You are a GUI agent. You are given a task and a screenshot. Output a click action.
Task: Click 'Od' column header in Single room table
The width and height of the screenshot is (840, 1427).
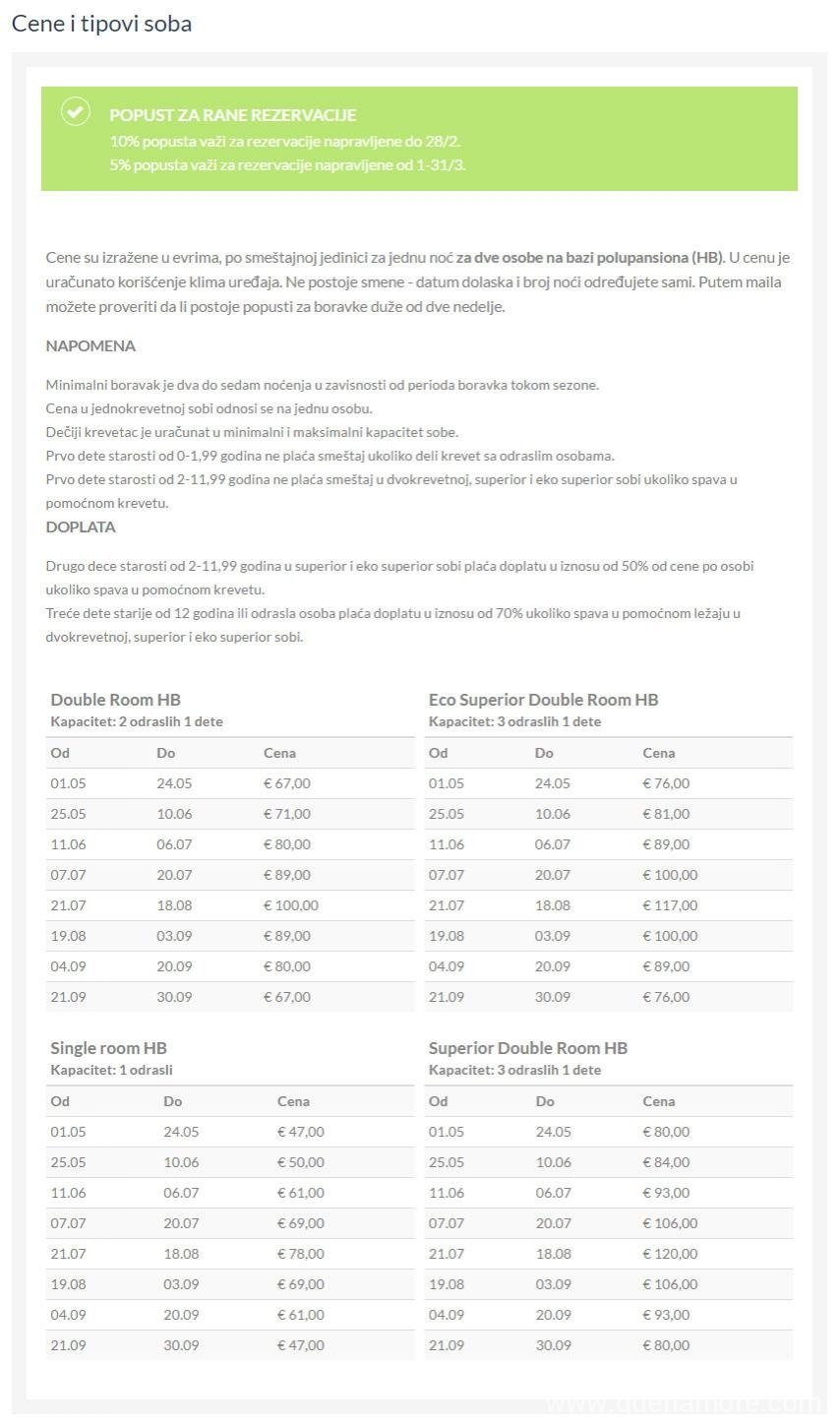60,1101
